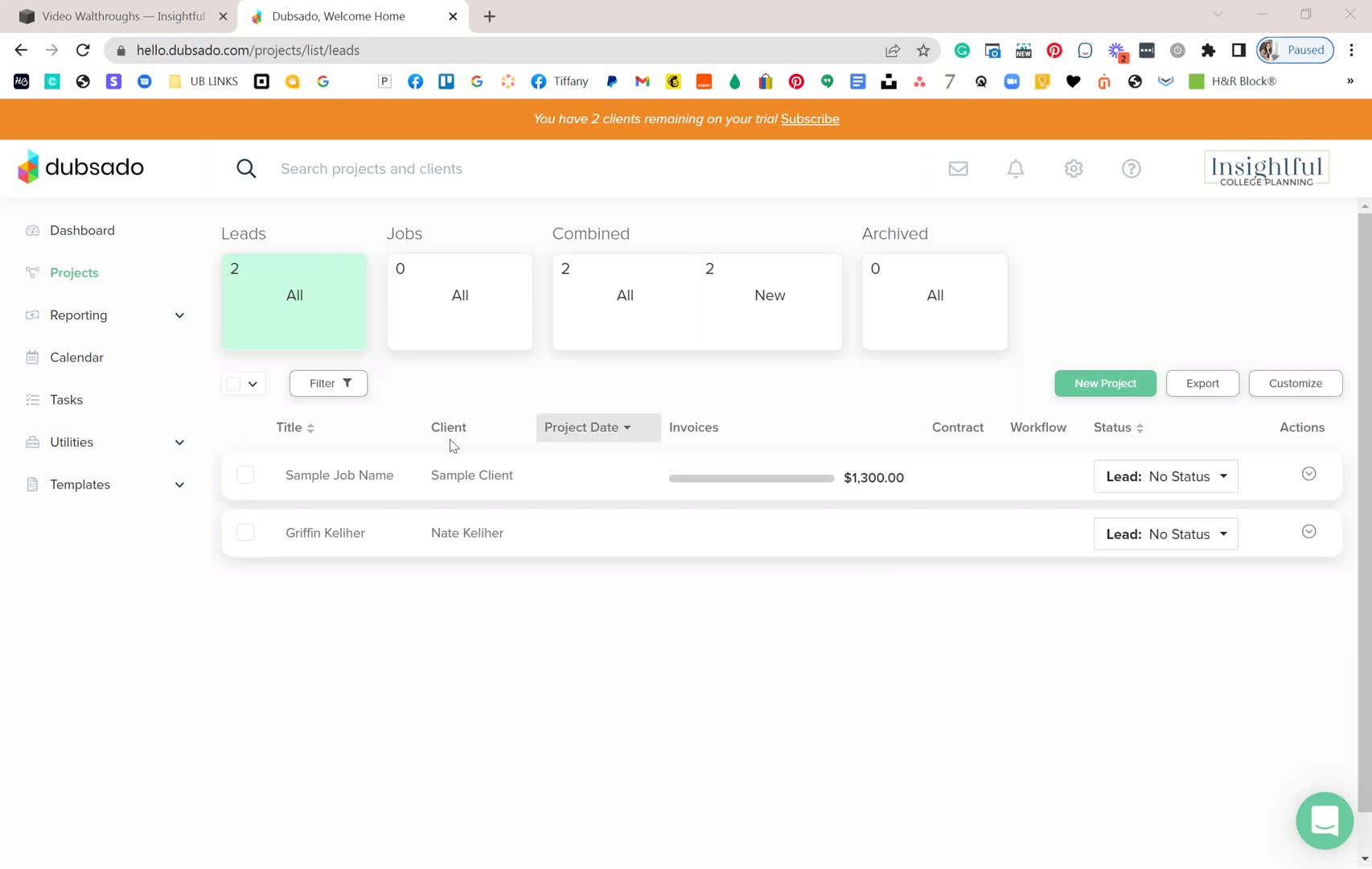Open the Gmail bookmark icon
The image size is (1372, 869).
pyautogui.click(x=642, y=81)
